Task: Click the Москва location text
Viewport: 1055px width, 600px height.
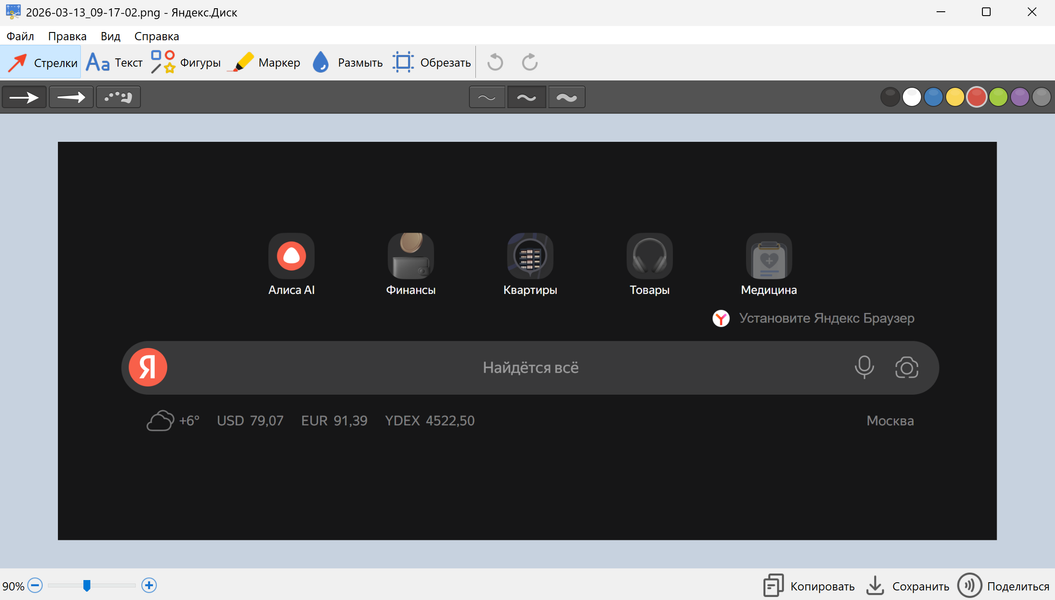Action: tap(890, 421)
